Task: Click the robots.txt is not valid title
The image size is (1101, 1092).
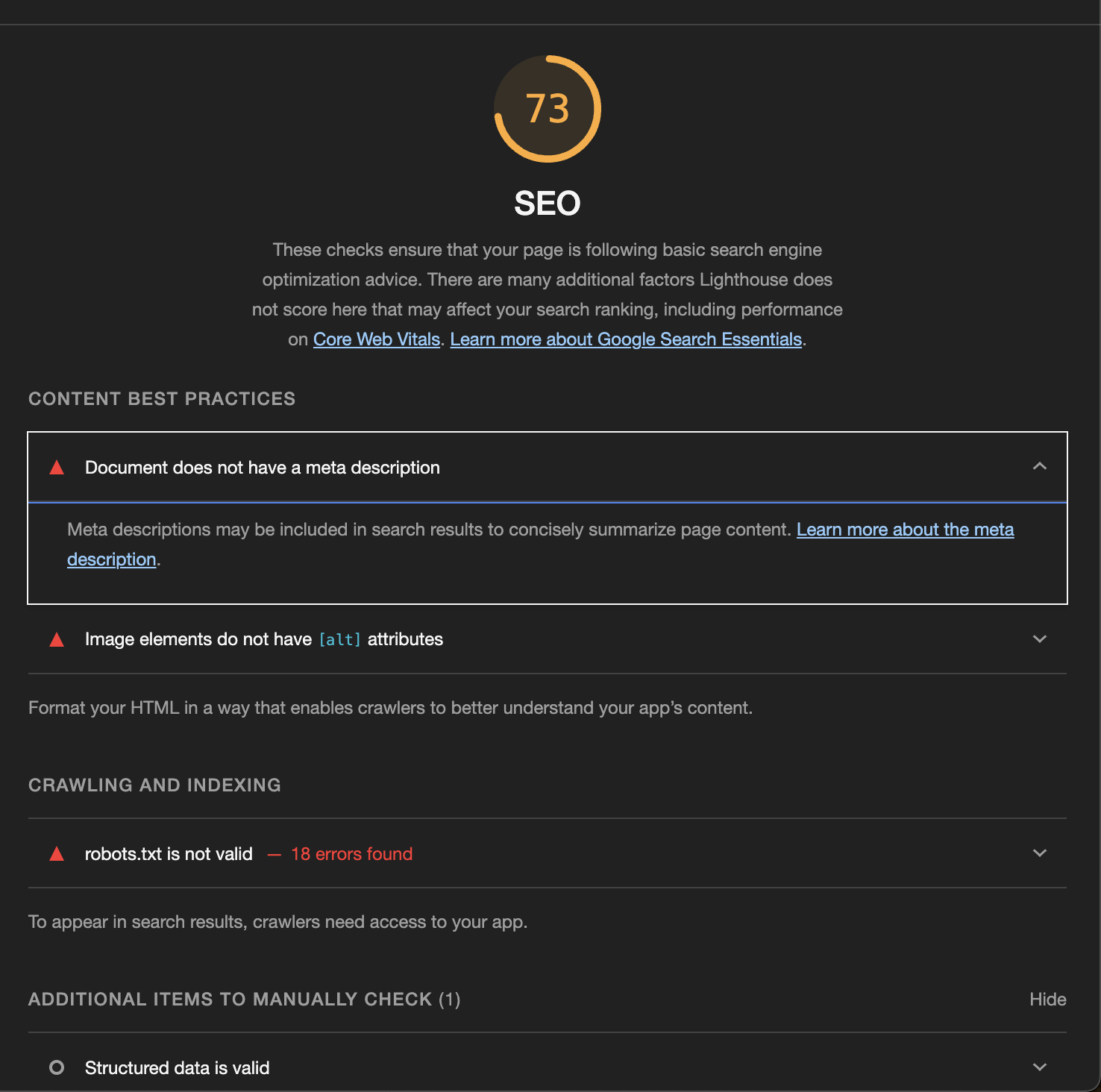Action: (x=169, y=854)
